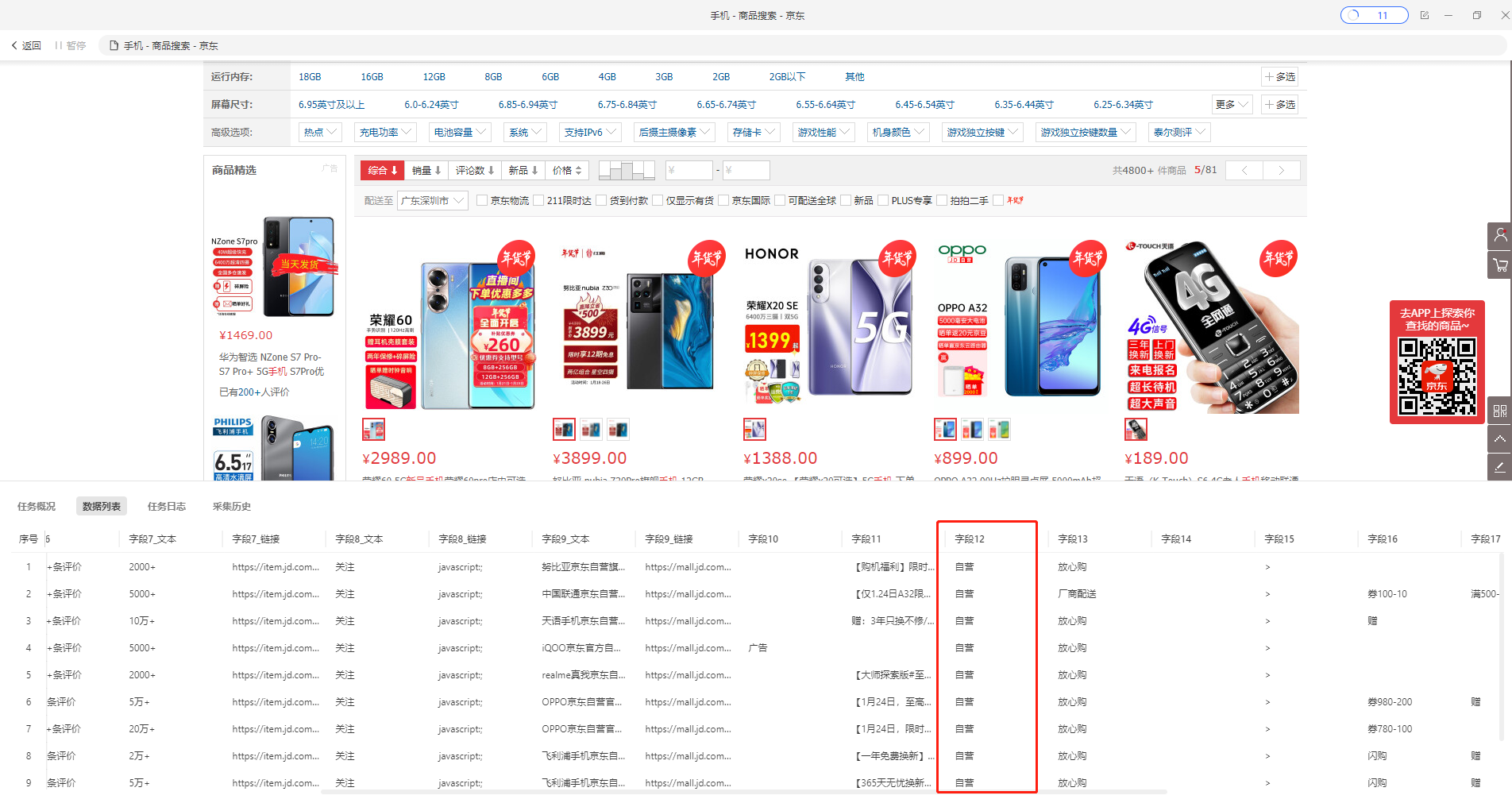Expand the 系统 dropdown
1512x803 pixels.
pyautogui.click(x=525, y=133)
